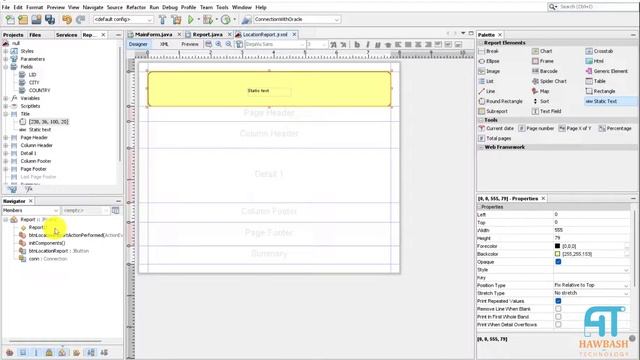Click the New File toolbar icon
The image size is (640, 360).
pos(10,19)
